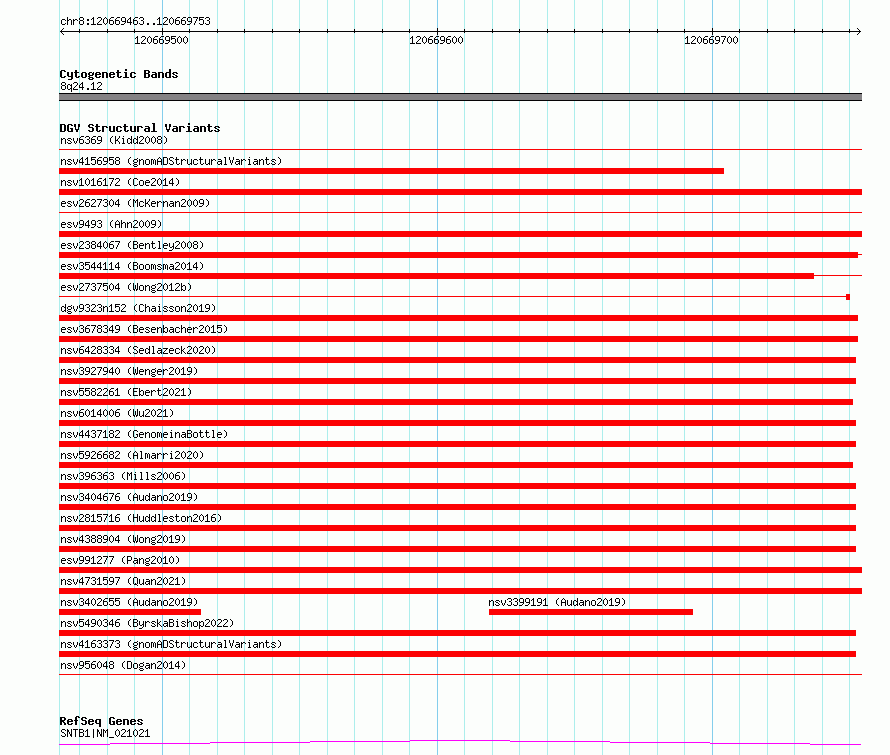Screen dimensions: 890x755
Task: Select the nsv5490346 (ByrskaBishop2022) label
Action: (147, 623)
